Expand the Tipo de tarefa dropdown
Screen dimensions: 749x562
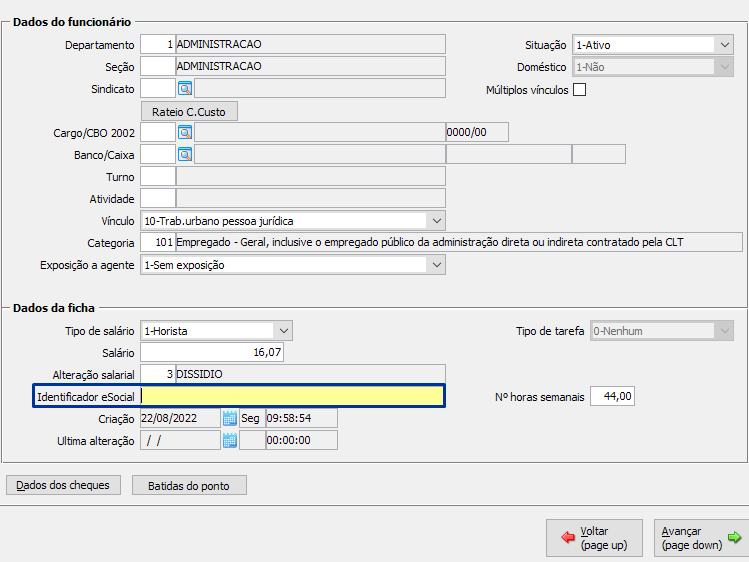click(x=725, y=331)
